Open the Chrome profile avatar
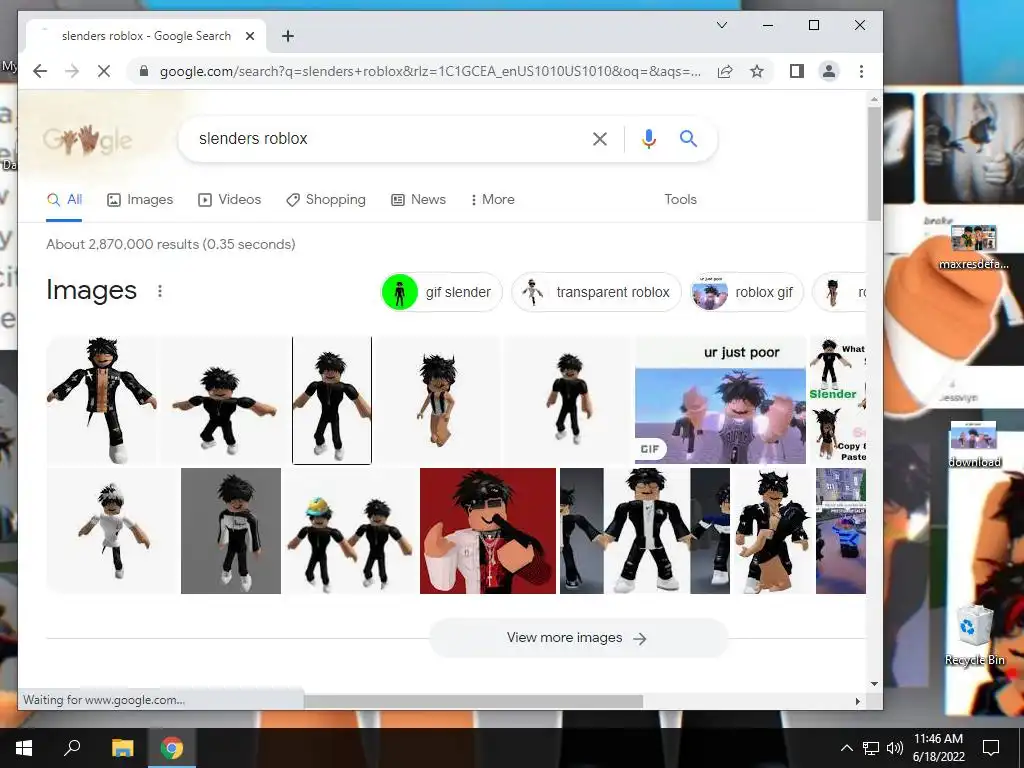The height and width of the screenshot is (768, 1024). click(x=829, y=71)
